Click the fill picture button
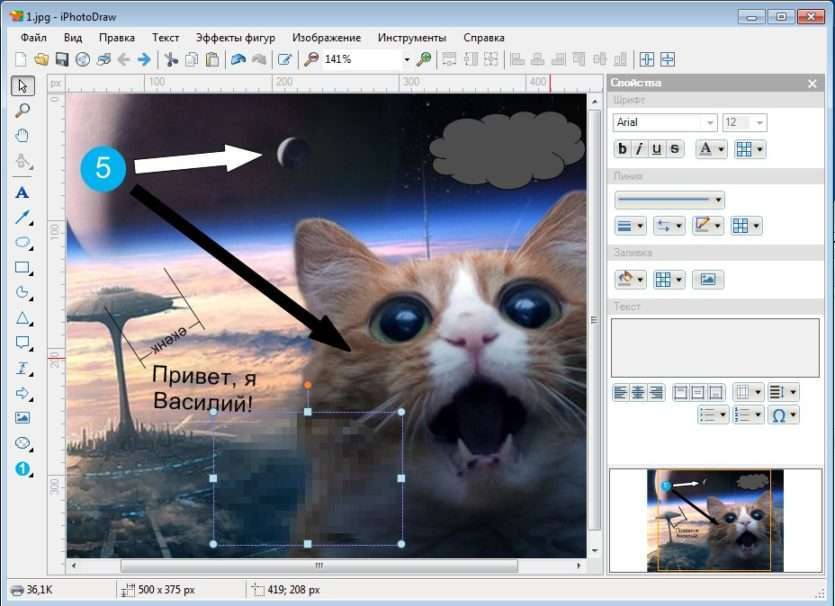 [x=708, y=279]
